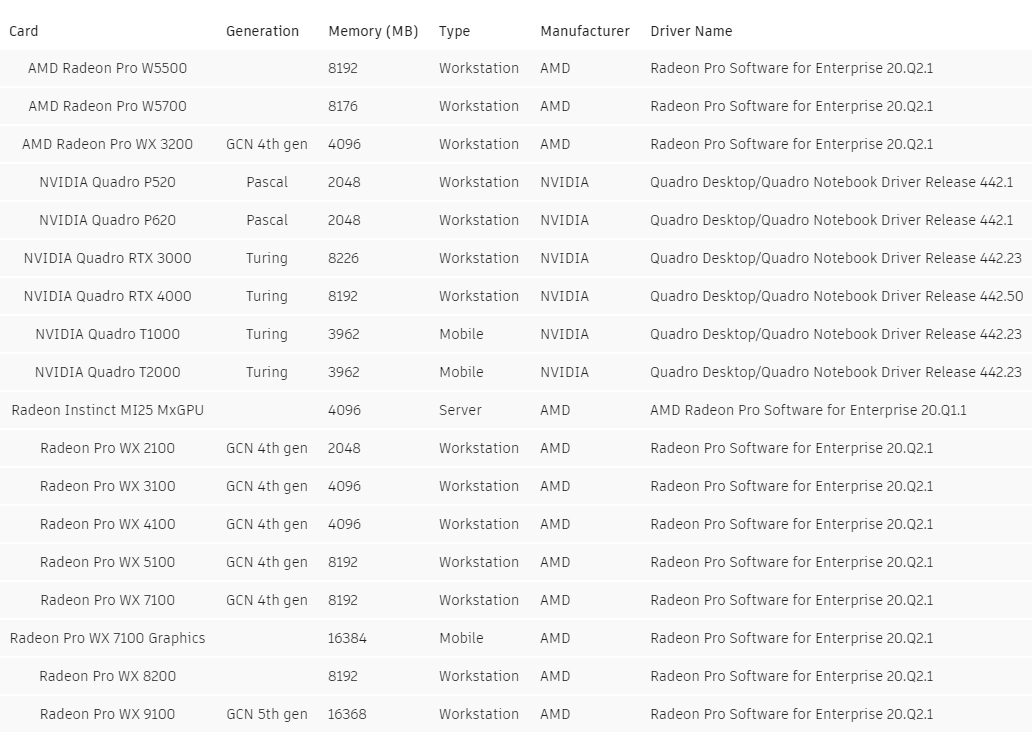
Task: Select the Radeon Pro WX 9100 card name
Action: tap(107, 714)
